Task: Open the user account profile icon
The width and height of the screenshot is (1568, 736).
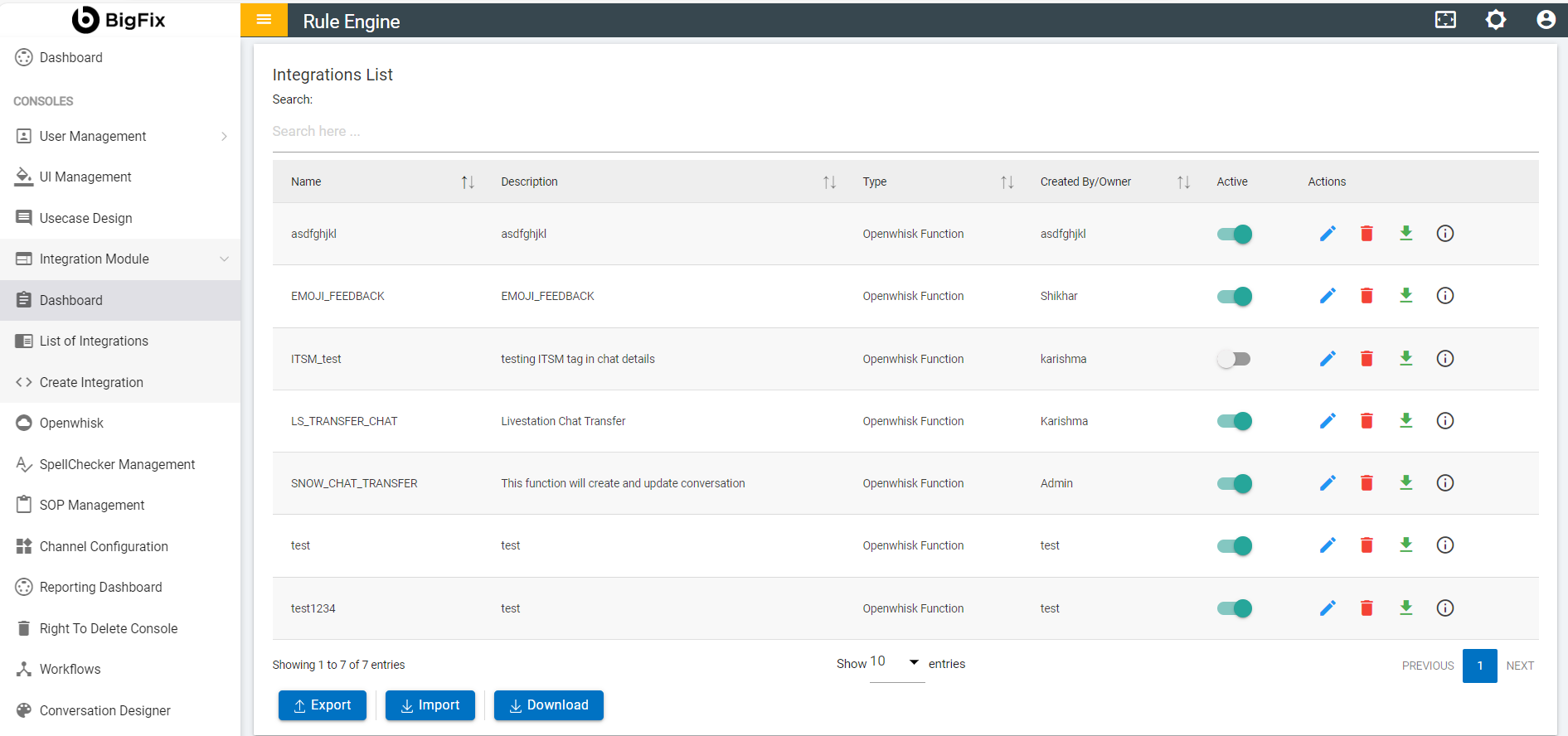Action: [x=1545, y=20]
